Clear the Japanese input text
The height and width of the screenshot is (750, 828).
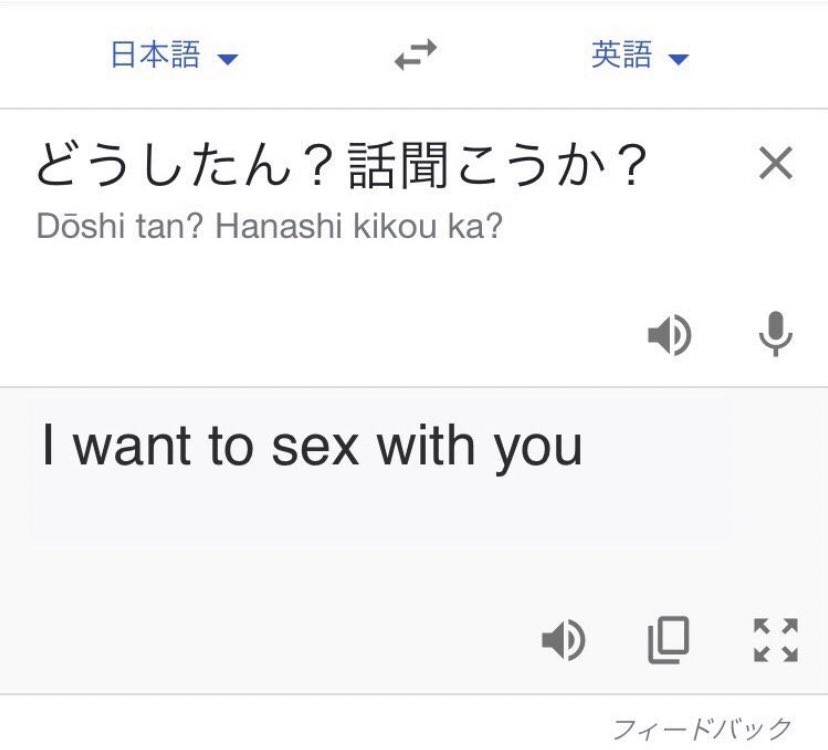775,163
